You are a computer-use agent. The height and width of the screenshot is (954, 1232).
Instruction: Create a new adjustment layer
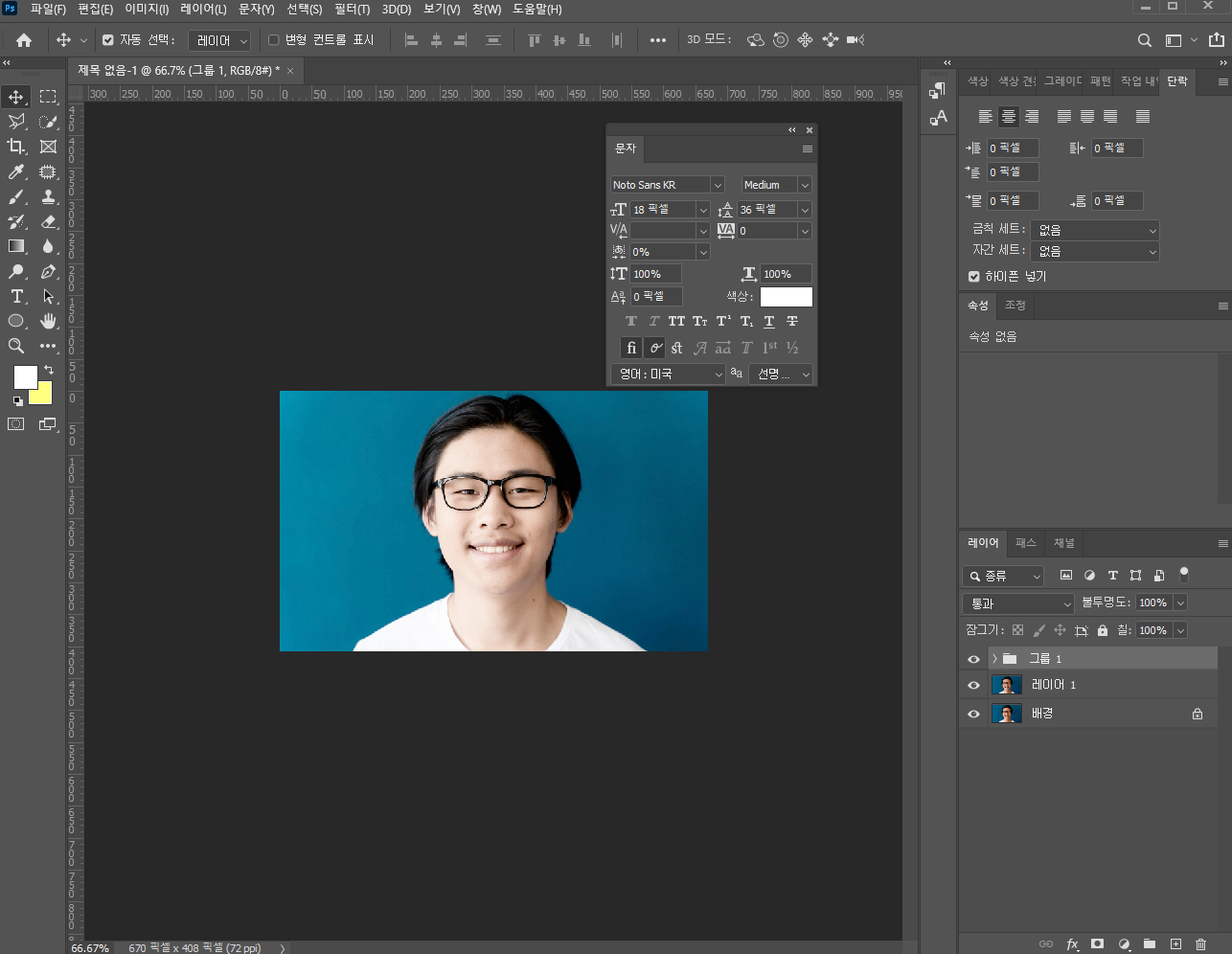1125,943
